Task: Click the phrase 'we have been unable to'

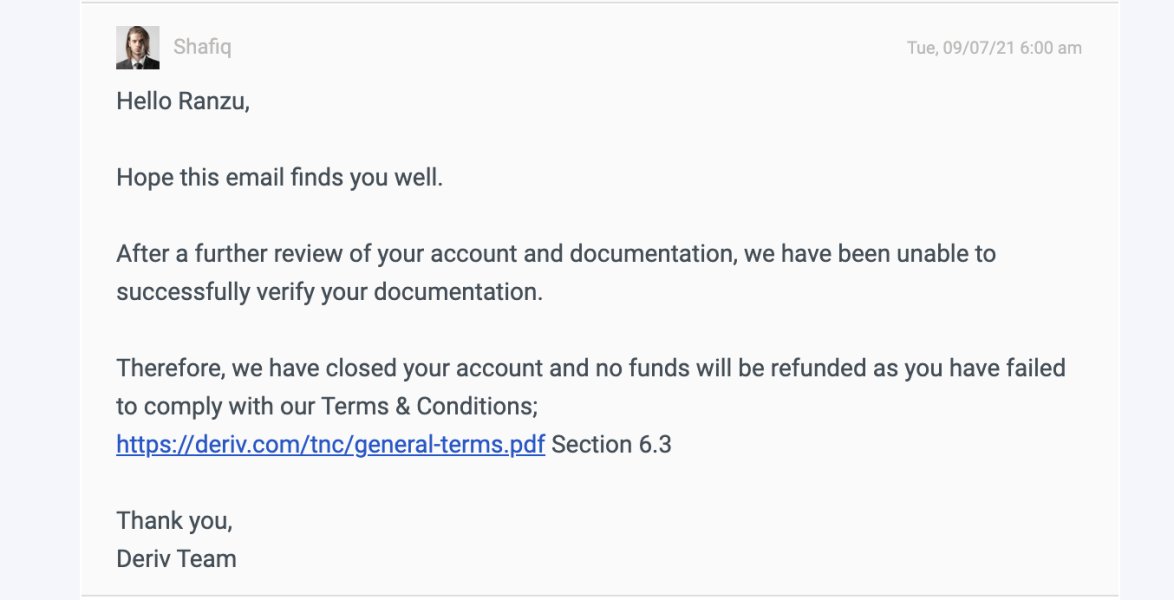Action: pos(869,254)
